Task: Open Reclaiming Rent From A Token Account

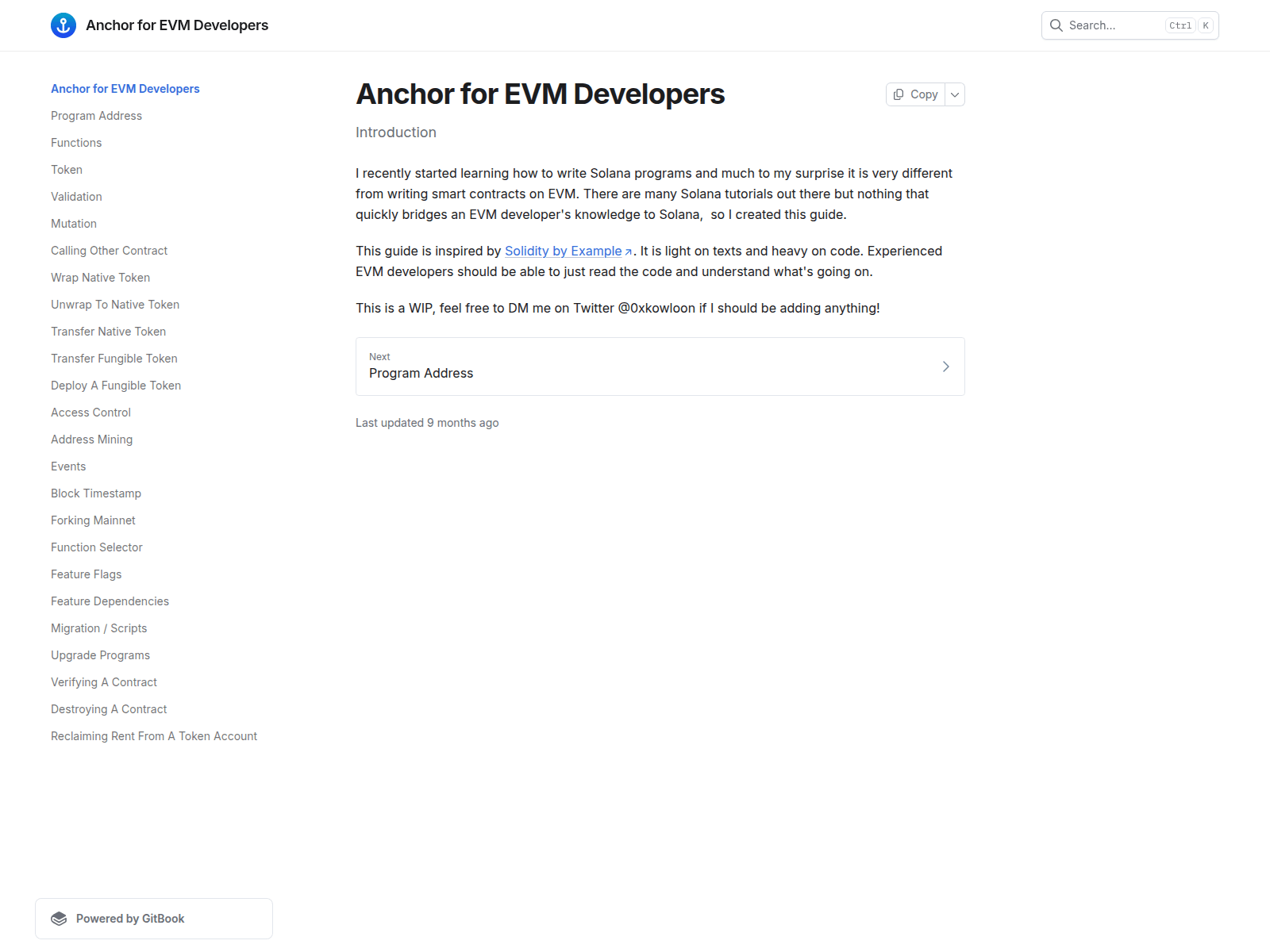Action: coord(154,736)
